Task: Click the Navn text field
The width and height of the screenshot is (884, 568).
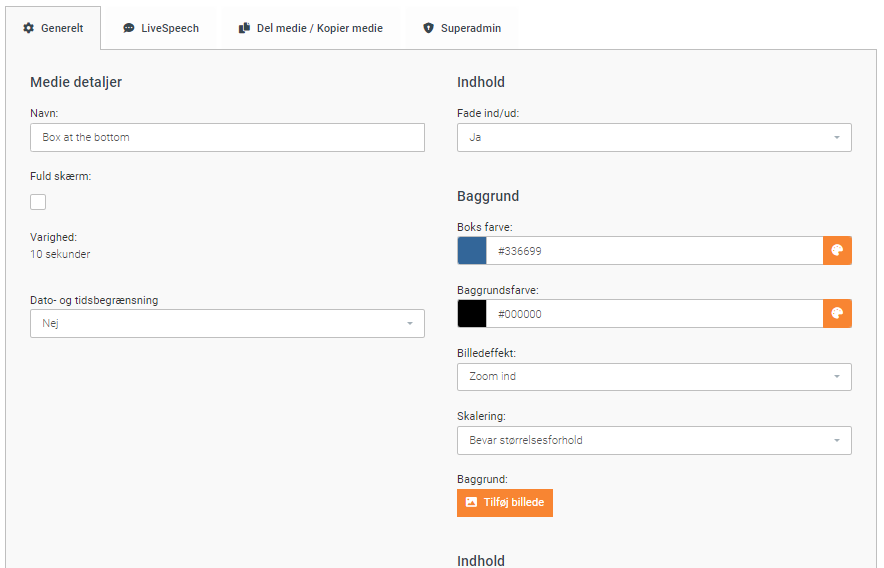Action: pyautogui.click(x=227, y=137)
